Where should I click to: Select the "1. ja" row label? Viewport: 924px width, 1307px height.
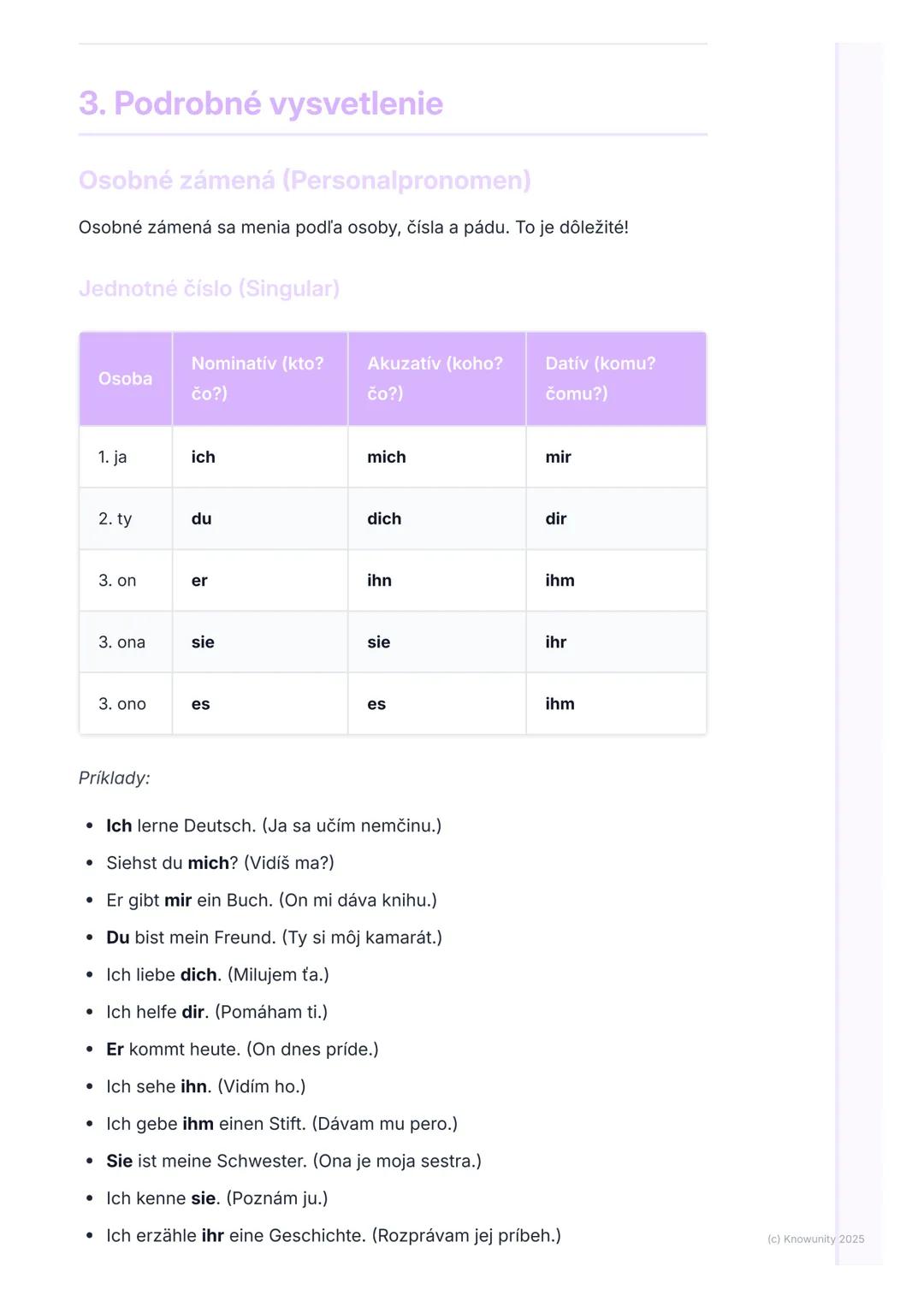(x=113, y=457)
